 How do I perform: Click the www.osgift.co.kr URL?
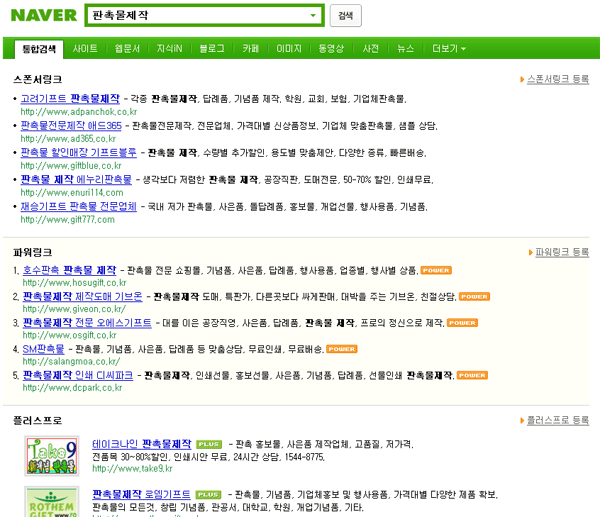69,335
